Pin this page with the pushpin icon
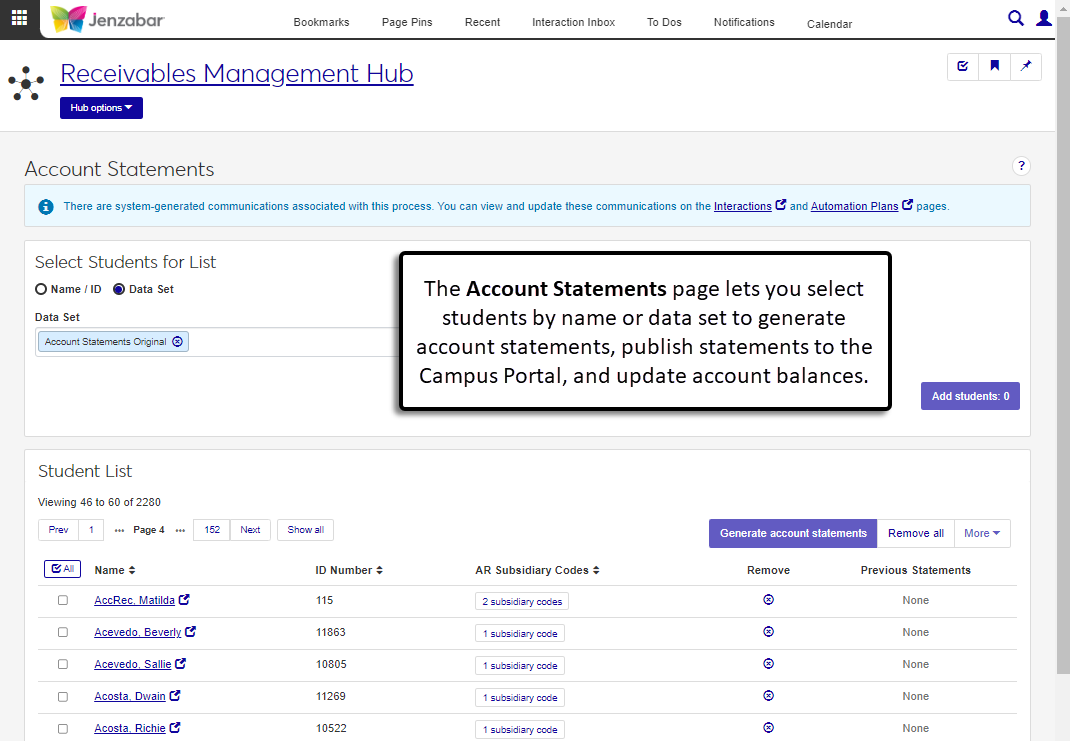1070x741 pixels. (1025, 66)
